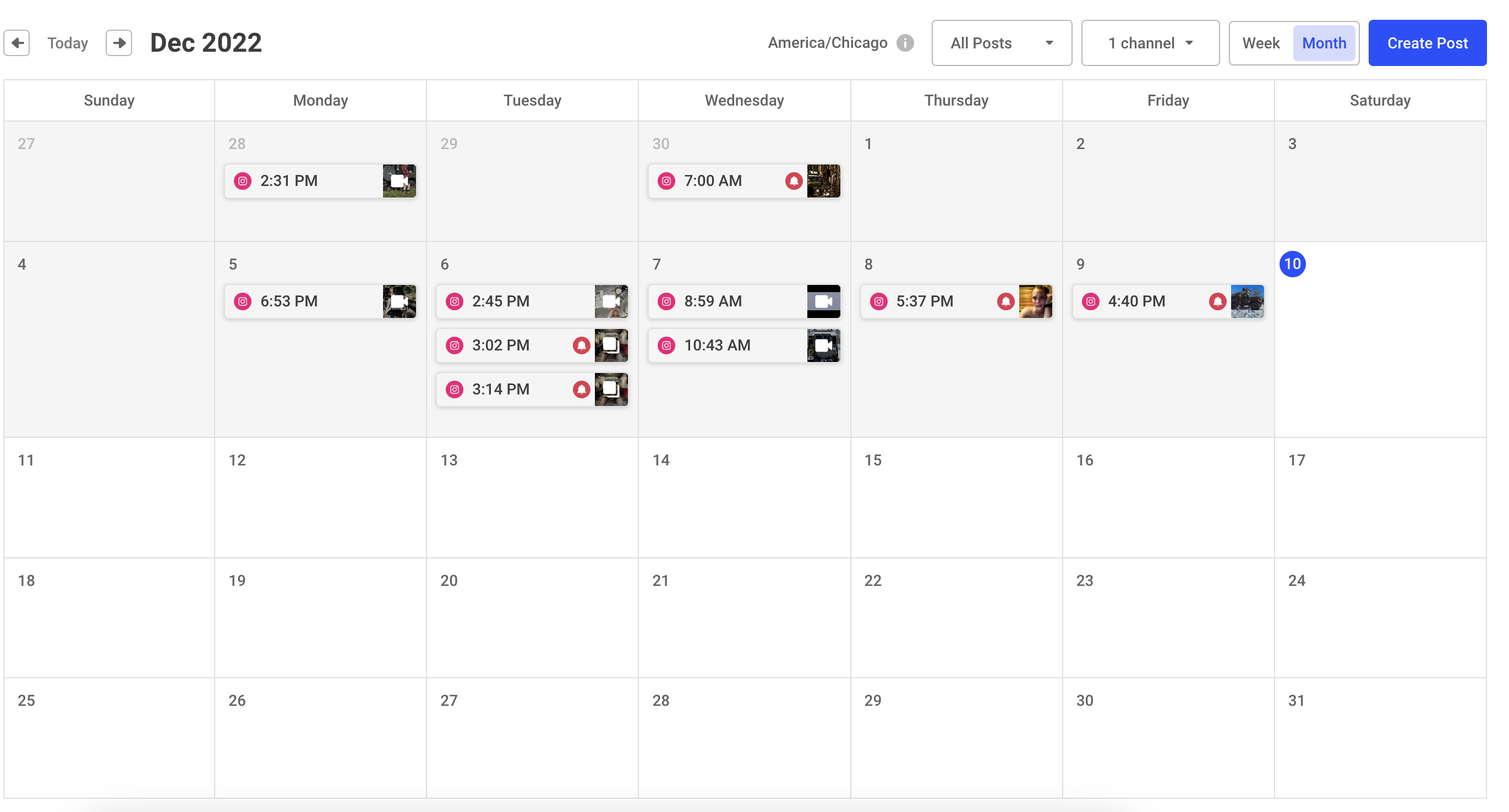Viewport: 1509px width, 812px height.
Task: Click Instagram icon on 10:43 AM post
Action: click(666, 345)
